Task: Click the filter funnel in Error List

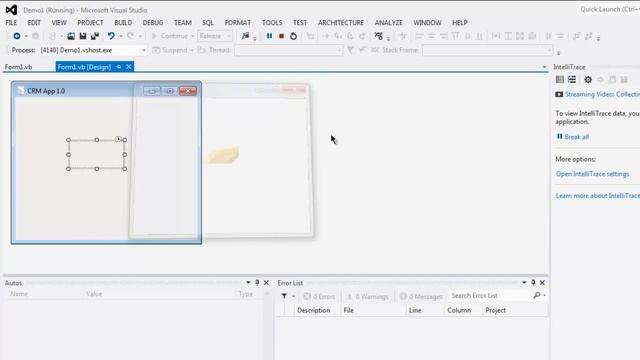Action: pos(284,296)
